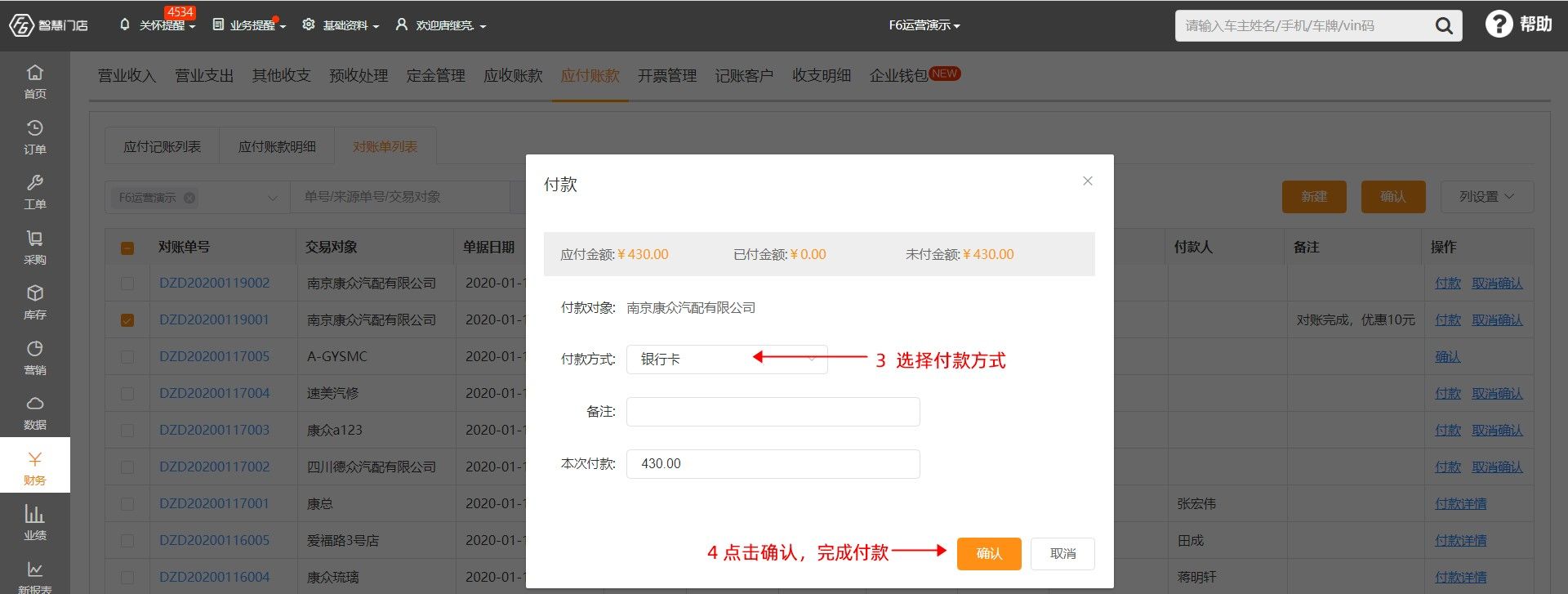The height and width of the screenshot is (594, 1568).
Task: Switch to 记账客户 tab
Action: 744,76
